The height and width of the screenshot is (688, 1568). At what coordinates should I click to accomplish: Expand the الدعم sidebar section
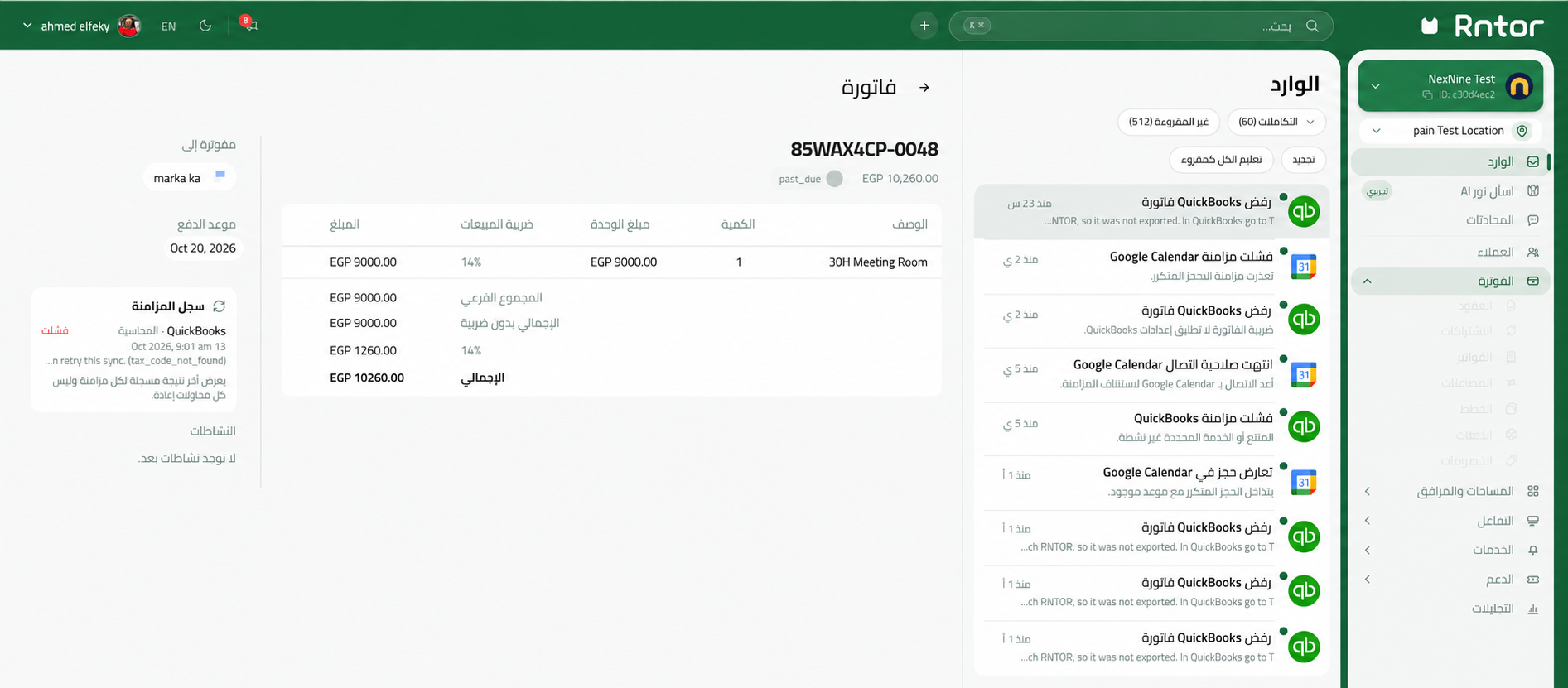[1450, 579]
